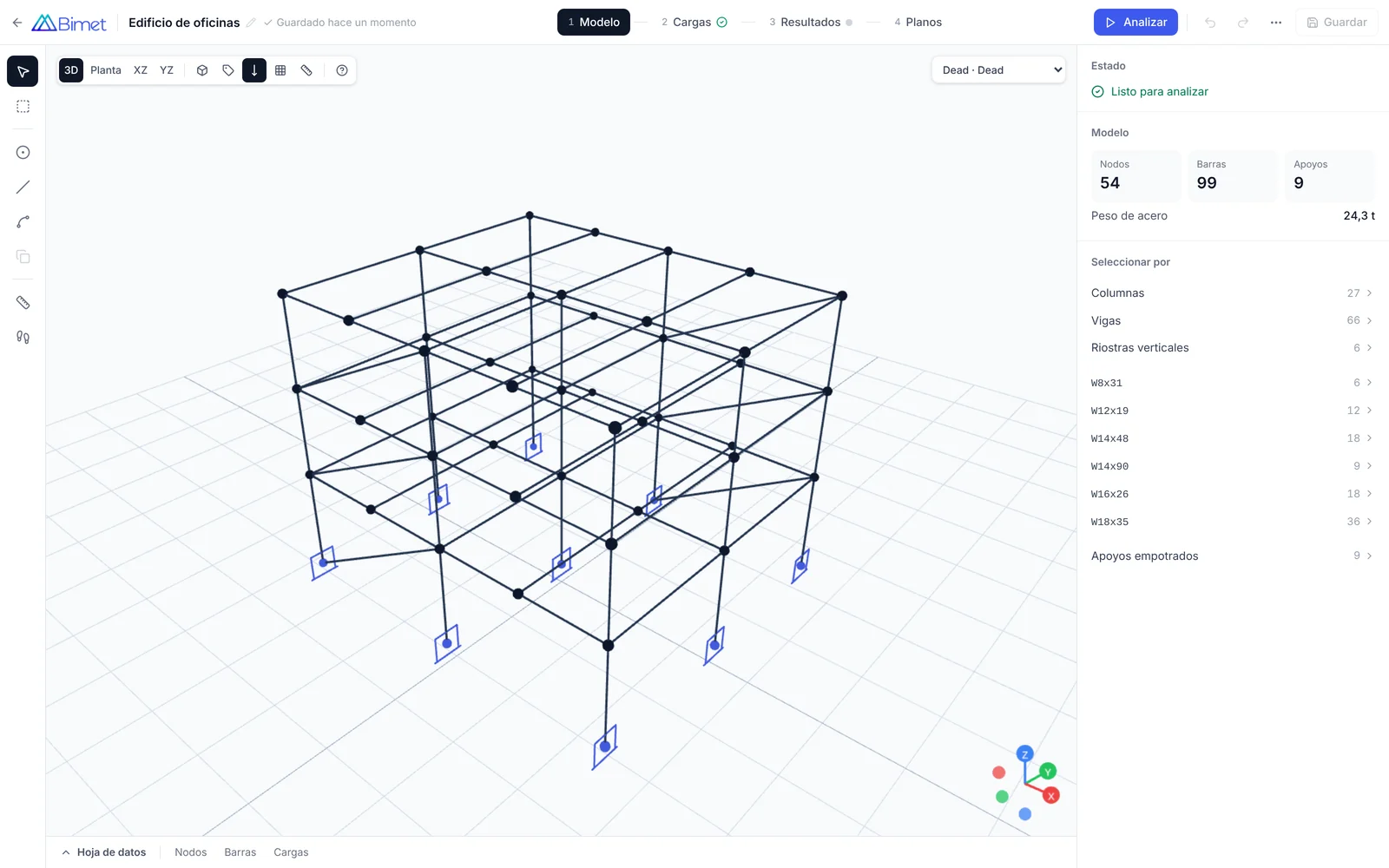
Task: Switch to the XZ elevation view
Action: (x=141, y=70)
